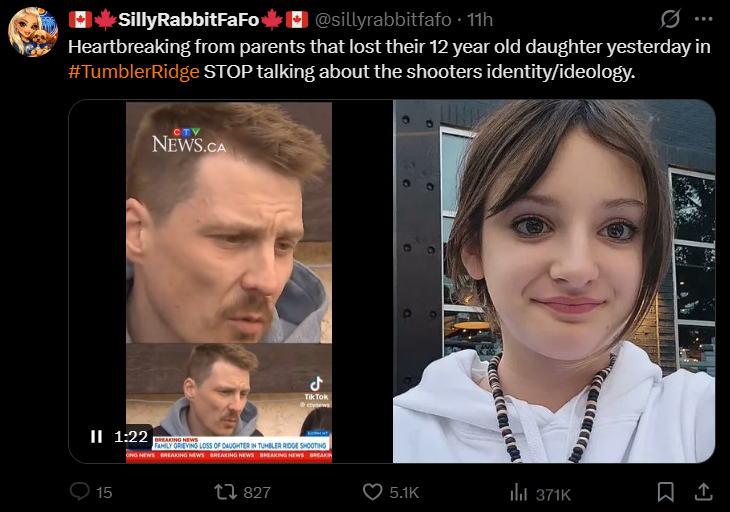Click the 1:22 video time indicator
Viewport: 730px width, 512px height.
131,436
